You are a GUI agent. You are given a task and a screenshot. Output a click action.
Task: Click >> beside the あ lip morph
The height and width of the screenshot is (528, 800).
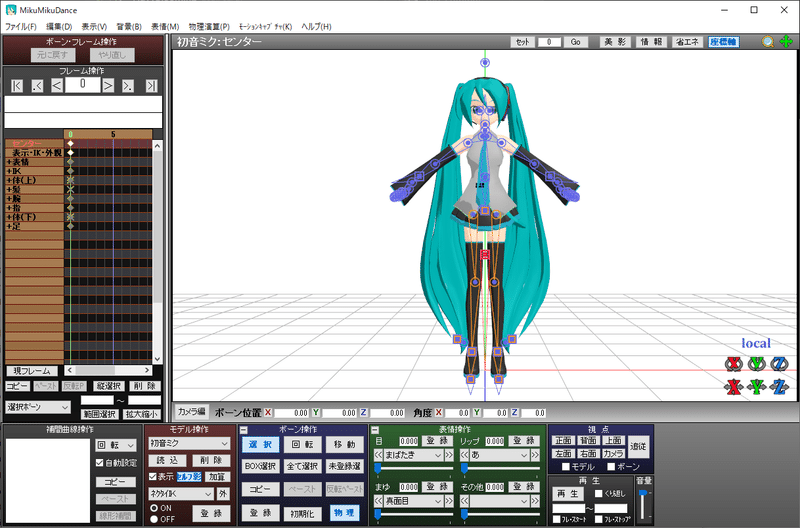point(535,455)
